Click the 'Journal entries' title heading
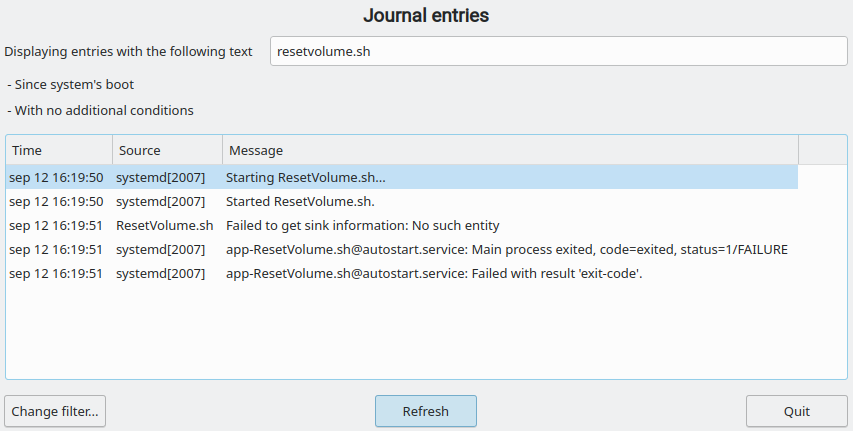 tap(426, 15)
